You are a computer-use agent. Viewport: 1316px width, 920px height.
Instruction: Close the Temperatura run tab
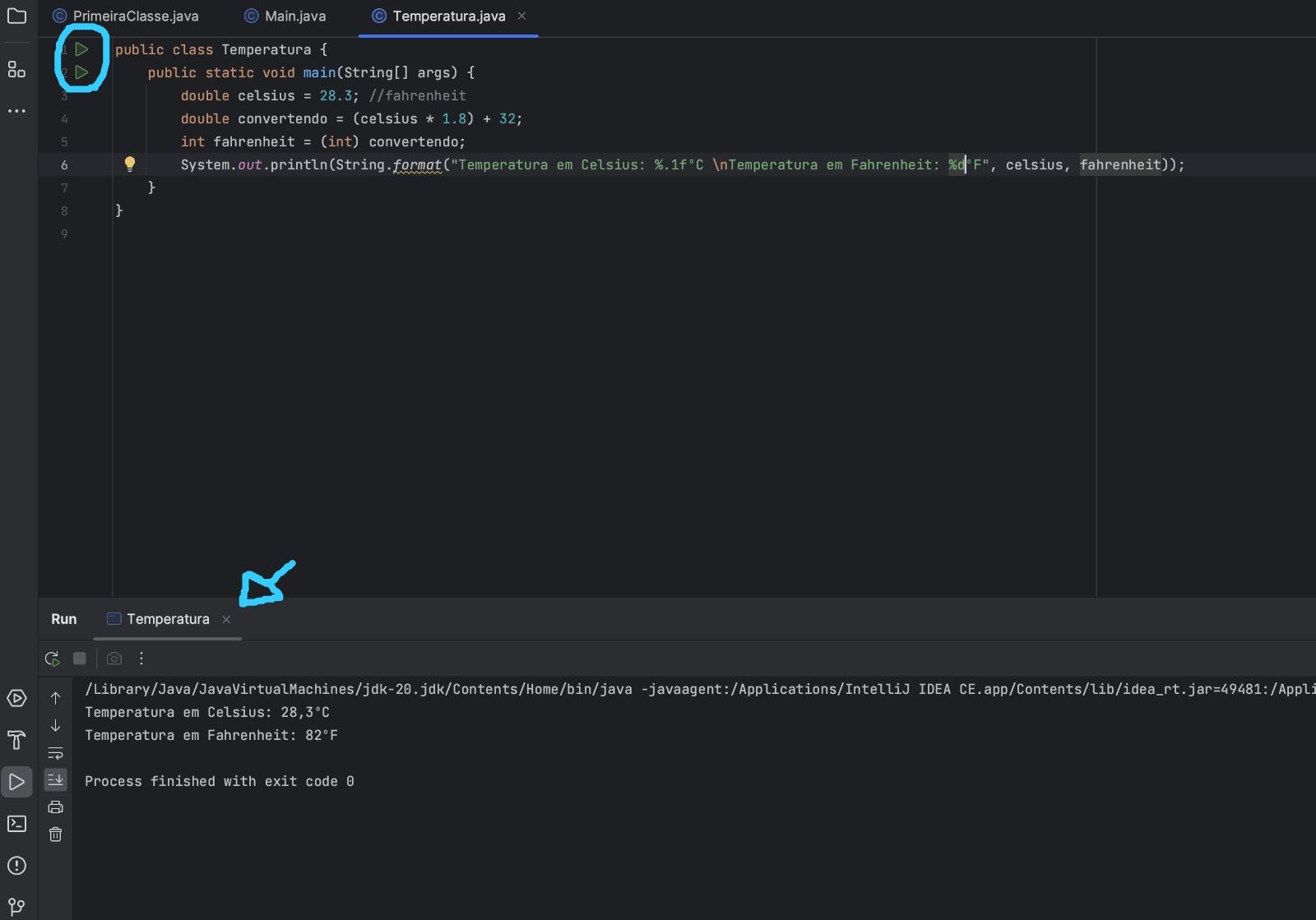click(226, 620)
